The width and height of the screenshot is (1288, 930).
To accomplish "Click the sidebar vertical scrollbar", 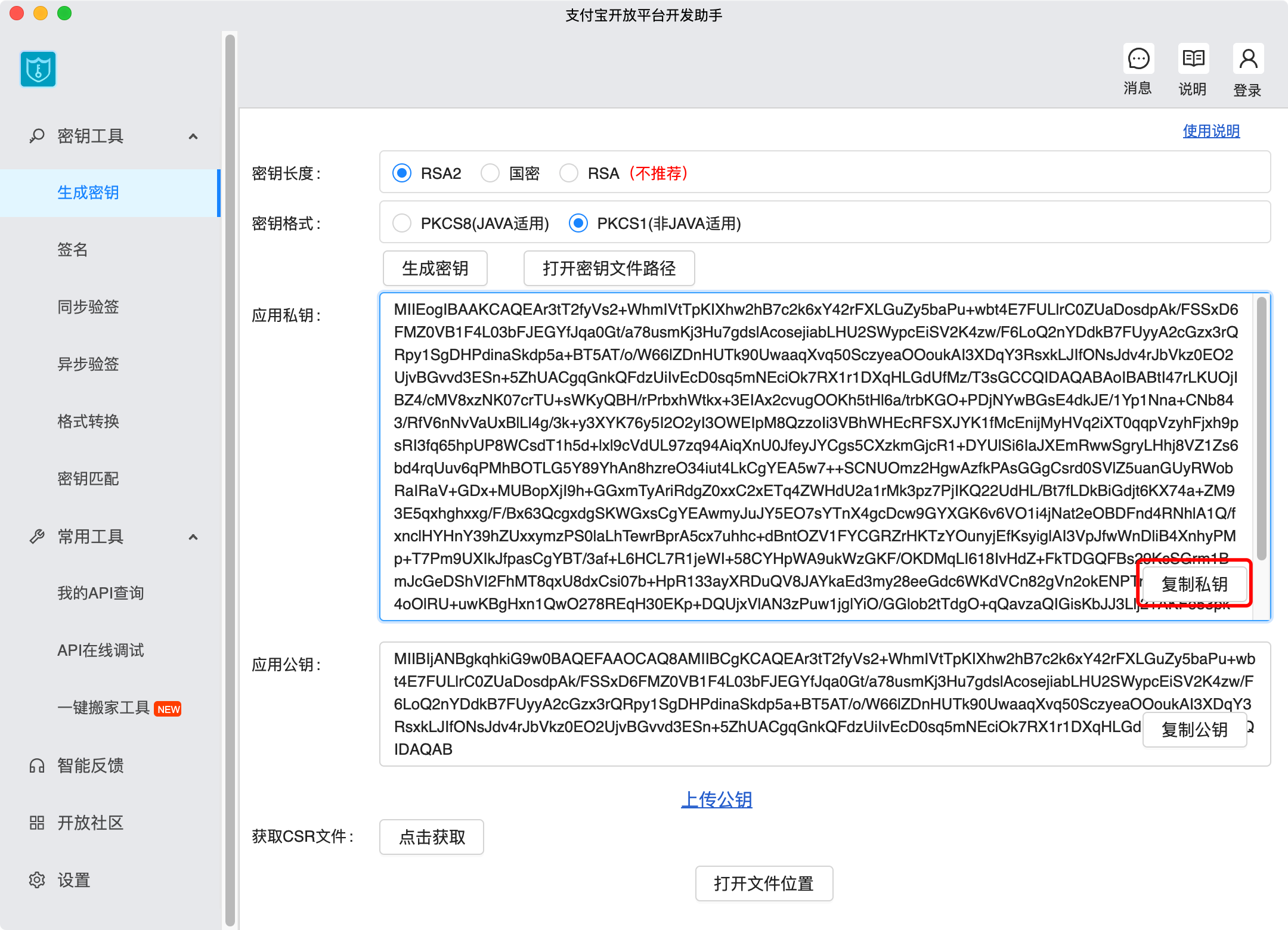I will pyautogui.click(x=230, y=479).
